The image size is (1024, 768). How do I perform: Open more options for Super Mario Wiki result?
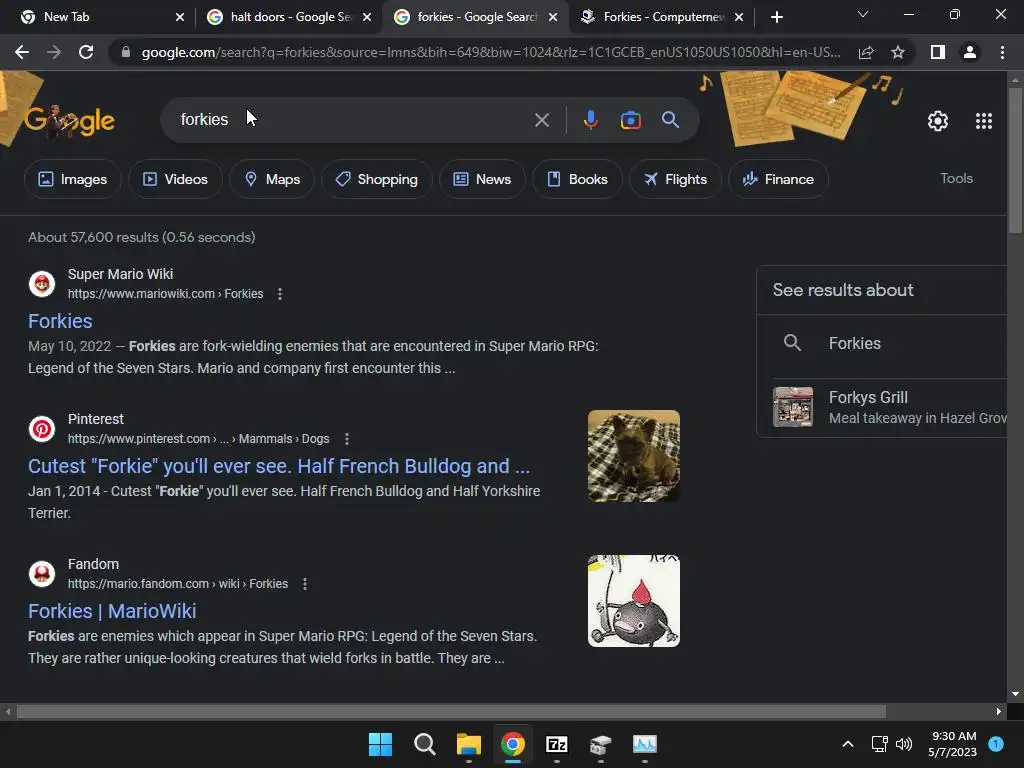[280, 294]
